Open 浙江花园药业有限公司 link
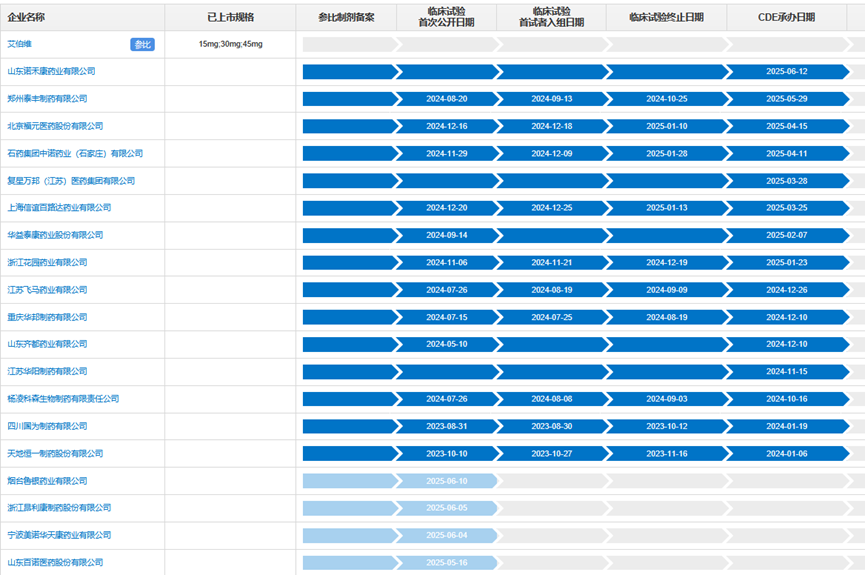This screenshot has height=575, width=865. (x=47, y=263)
